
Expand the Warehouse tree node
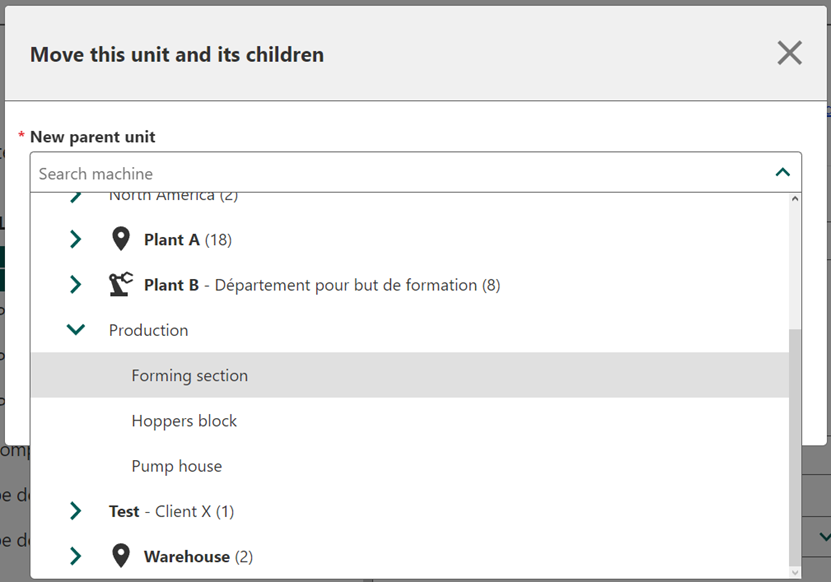click(x=75, y=556)
